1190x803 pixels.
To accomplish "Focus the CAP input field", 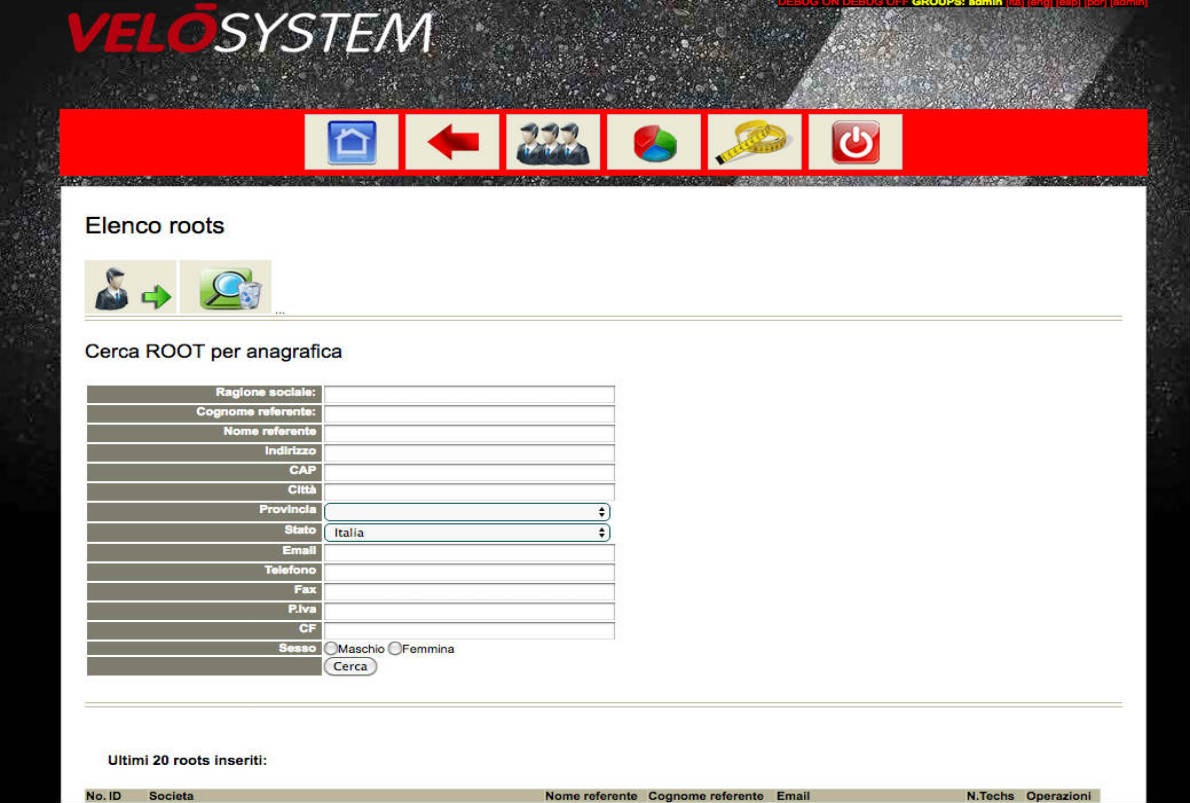I will click(x=469, y=473).
